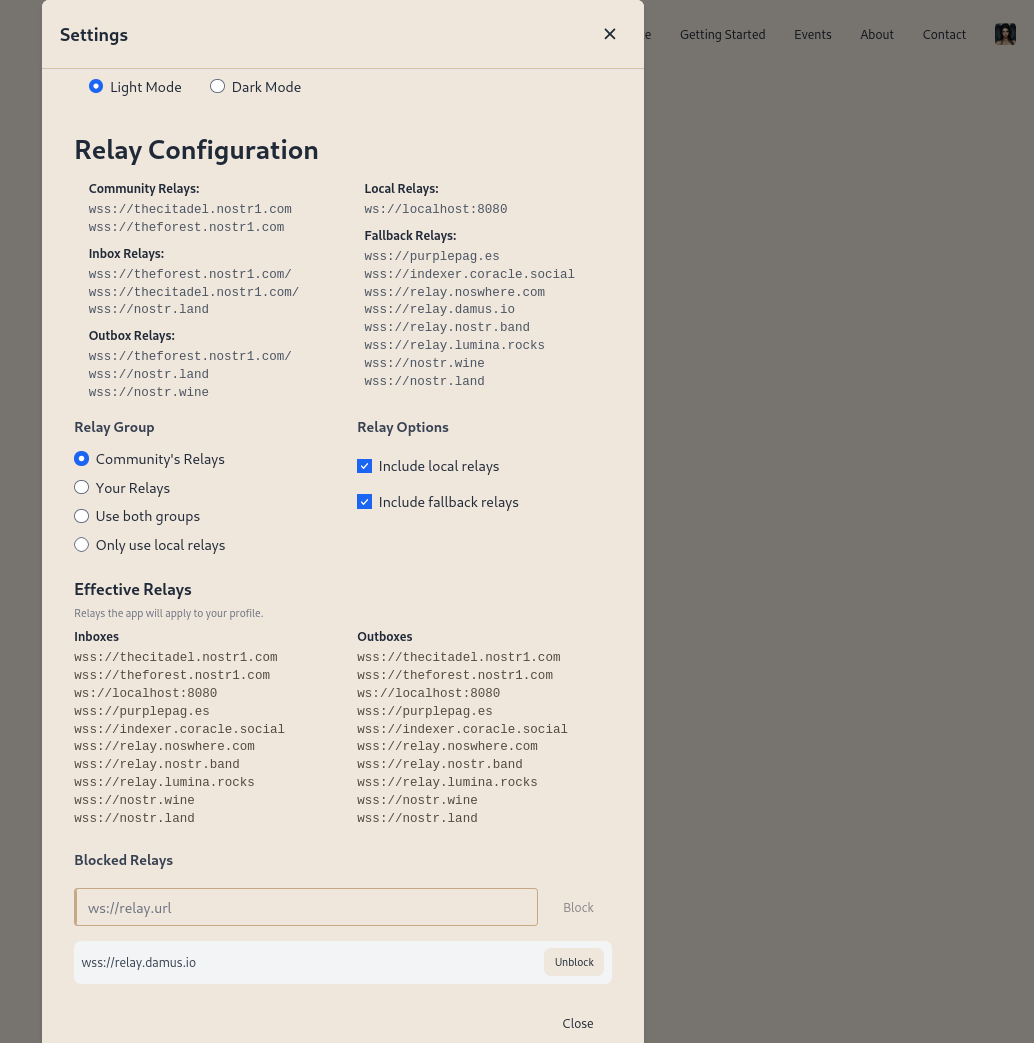This screenshot has width=1034, height=1043.
Task: Click the wss://relay.damus.io blocked entry
Action: coord(139,963)
